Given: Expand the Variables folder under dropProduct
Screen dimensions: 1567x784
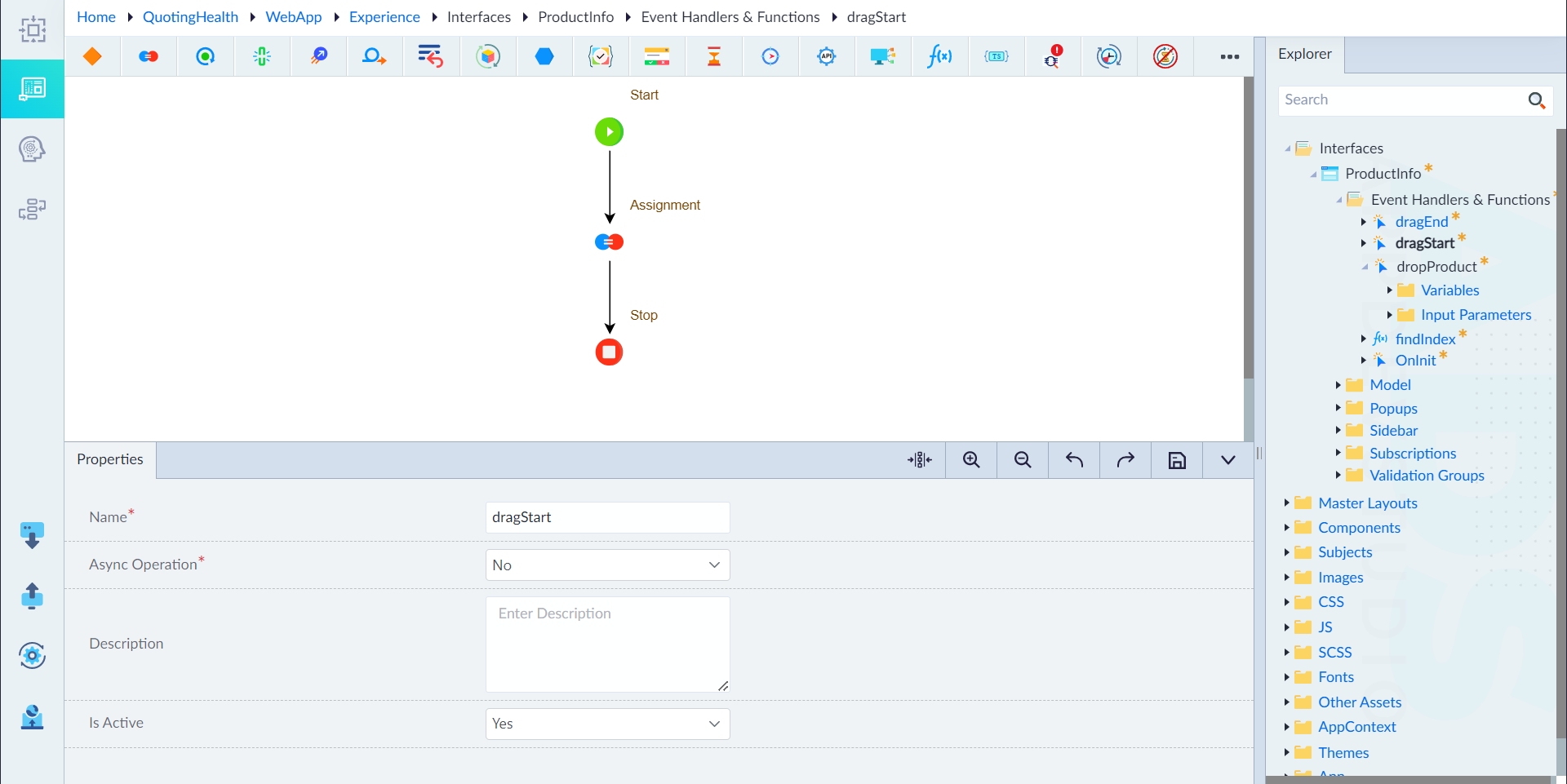Looking at the screenshot, I should 1390,290.
